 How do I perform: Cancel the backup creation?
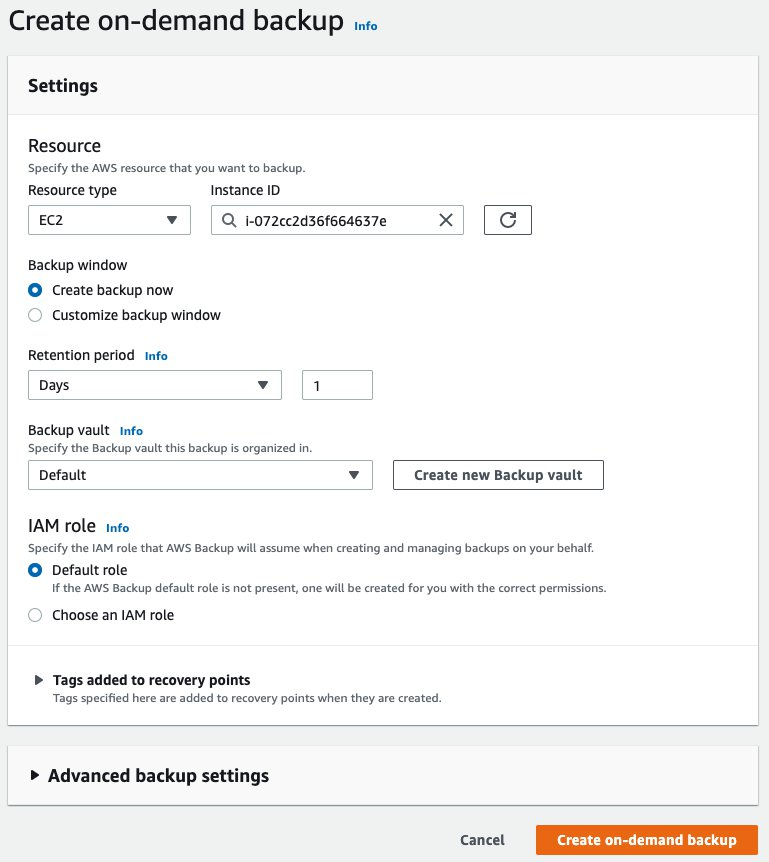tap(482, 840)
